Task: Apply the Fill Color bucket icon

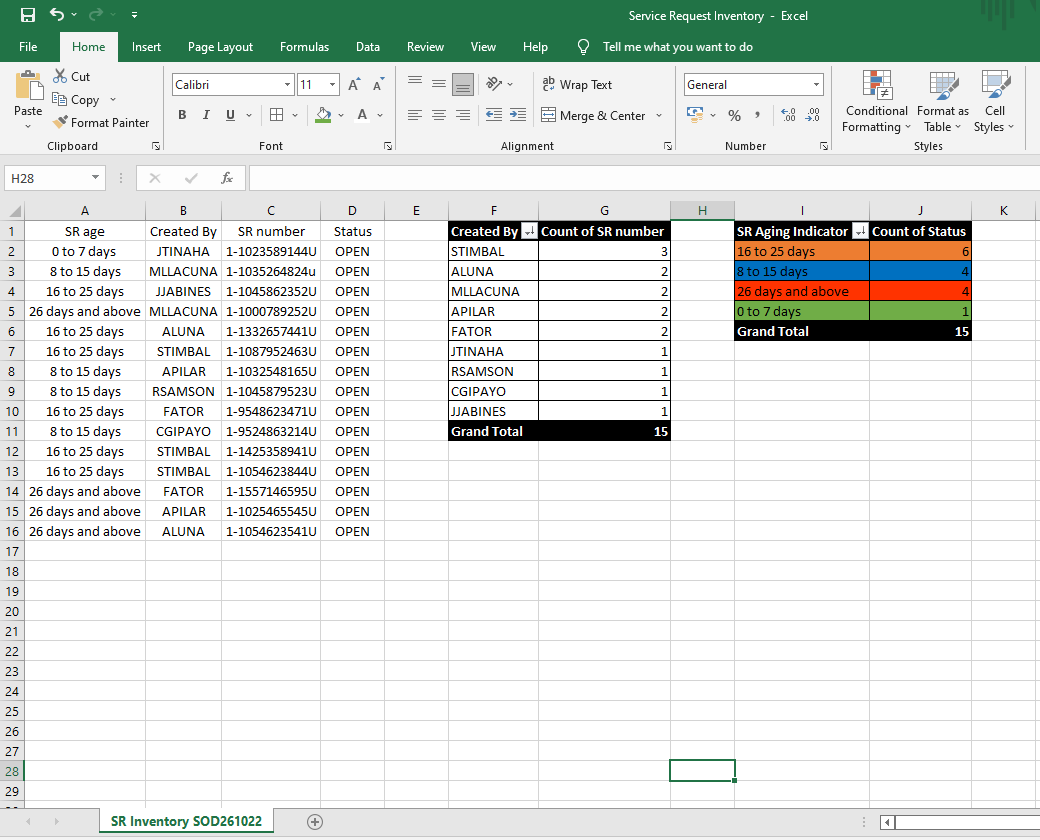Action: point(323,115)
